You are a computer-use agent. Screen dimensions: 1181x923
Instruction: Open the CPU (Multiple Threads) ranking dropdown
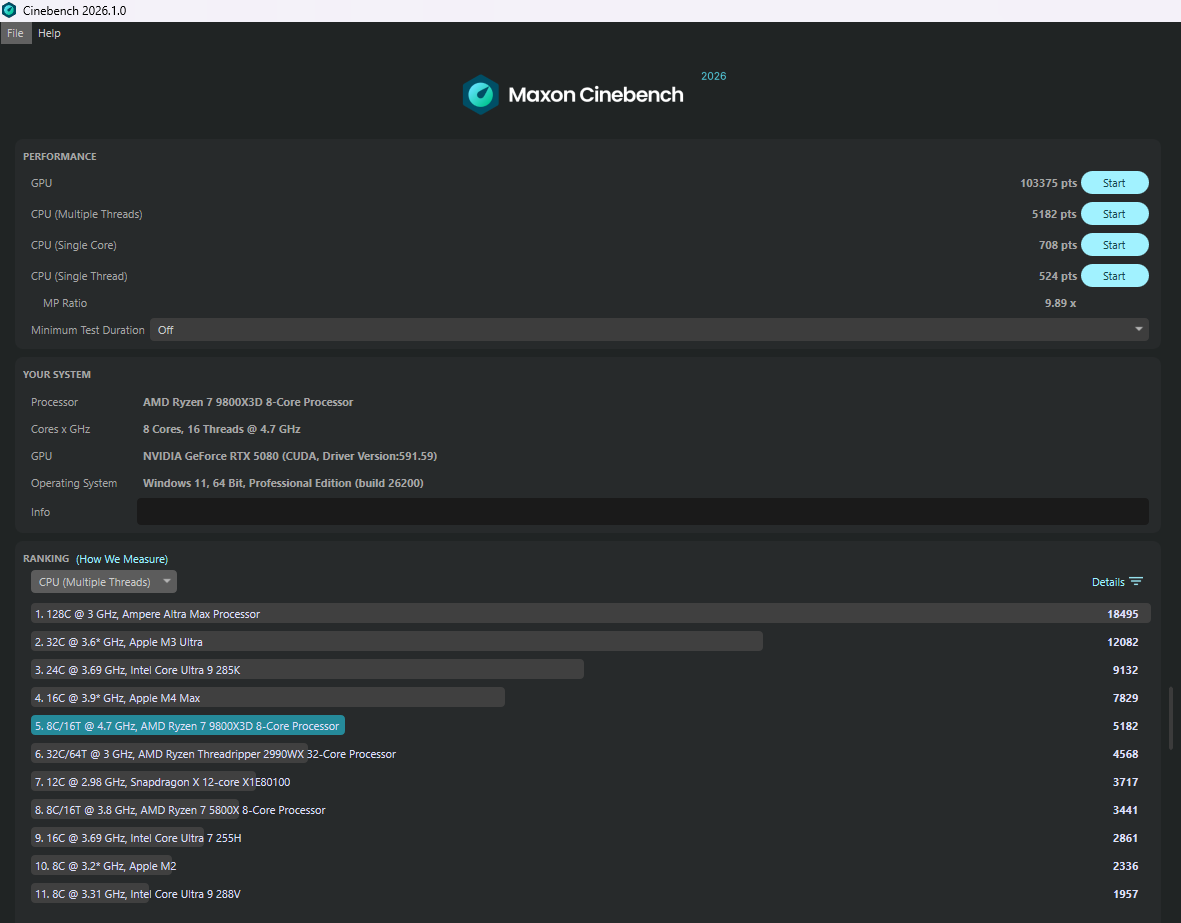[104, 582]
